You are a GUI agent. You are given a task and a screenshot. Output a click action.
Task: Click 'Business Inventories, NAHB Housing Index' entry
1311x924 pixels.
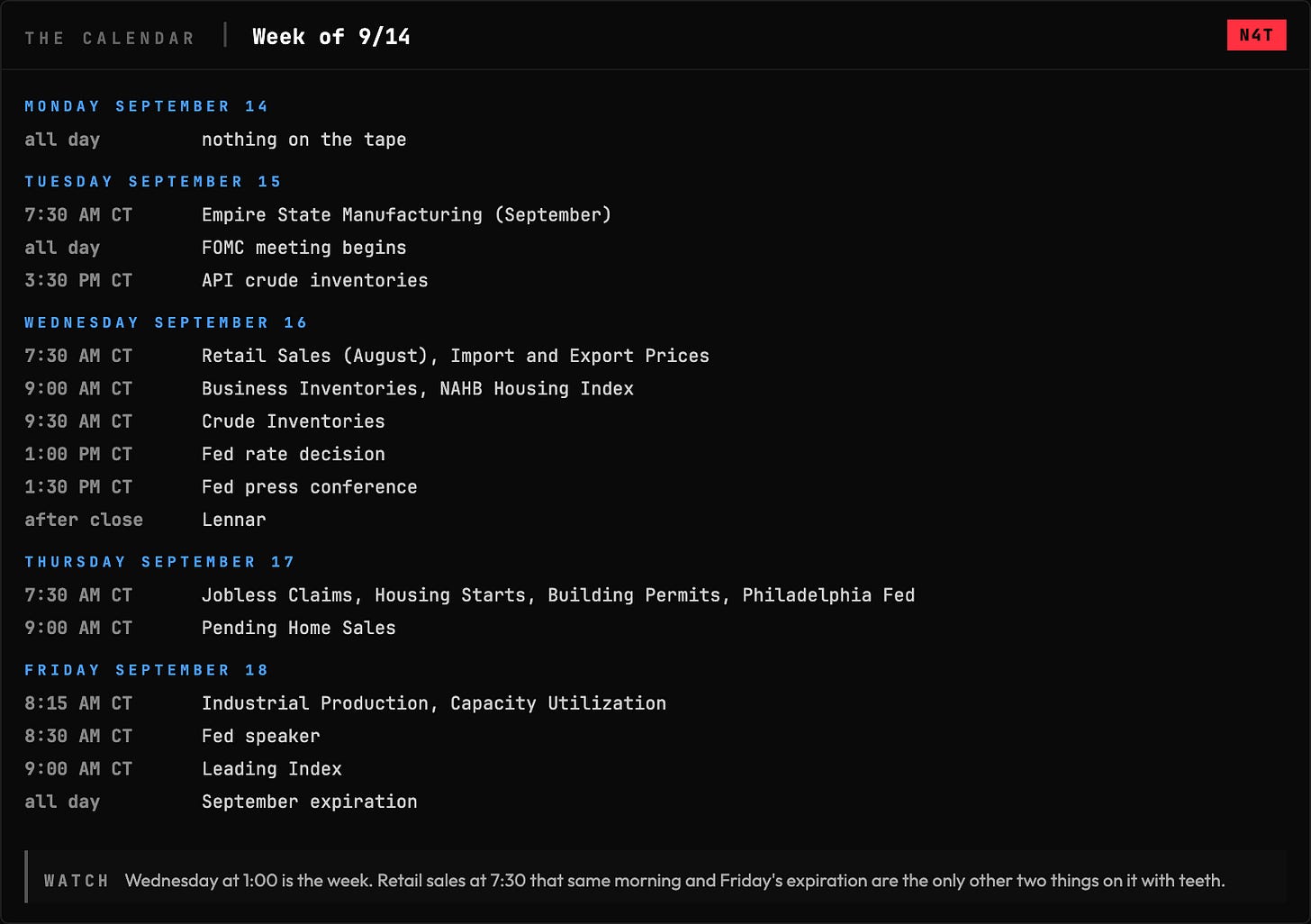417,388
